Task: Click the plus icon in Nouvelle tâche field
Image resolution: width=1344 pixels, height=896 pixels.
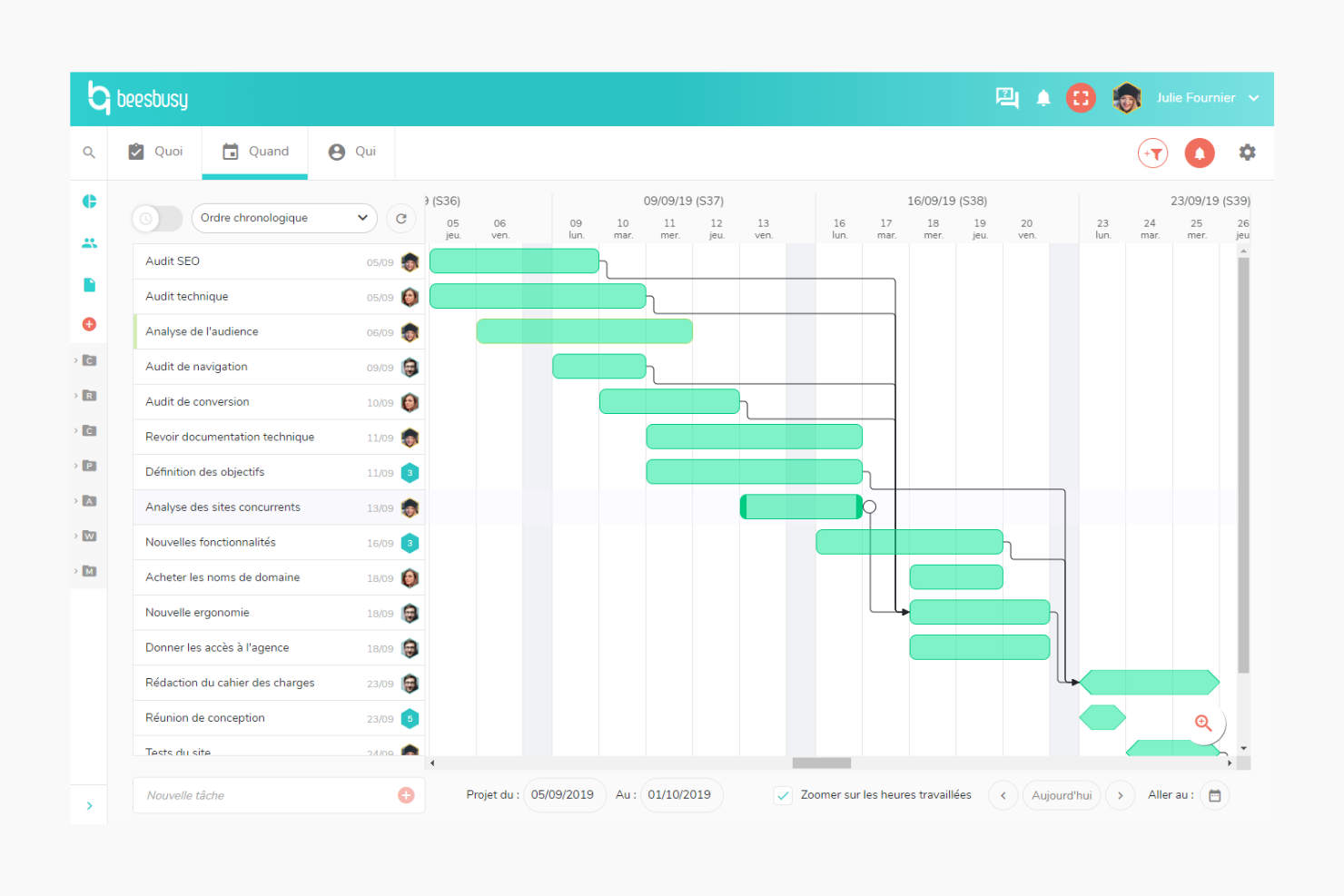Action: pos(406,795)
